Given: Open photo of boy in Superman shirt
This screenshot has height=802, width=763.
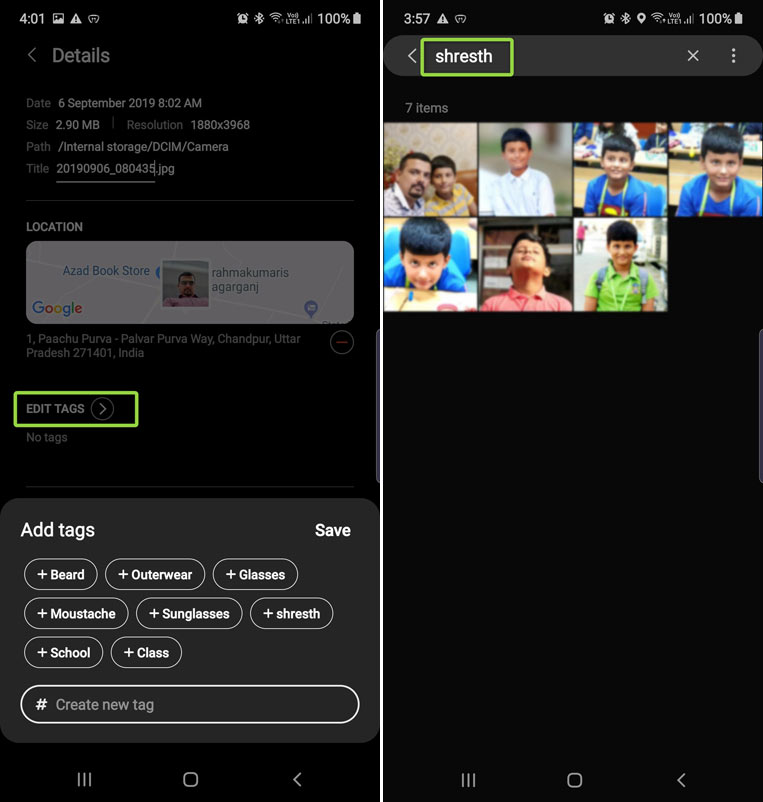Looking at the screenshot, I should [x=620, y=169].
